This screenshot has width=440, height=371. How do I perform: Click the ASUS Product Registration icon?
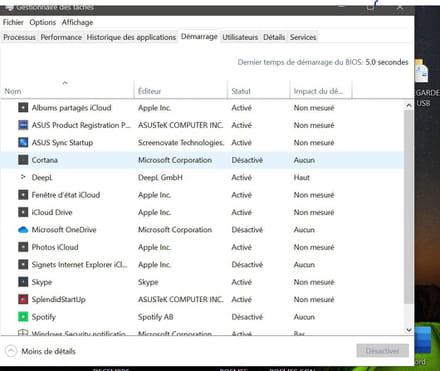[x=23, y=125]
